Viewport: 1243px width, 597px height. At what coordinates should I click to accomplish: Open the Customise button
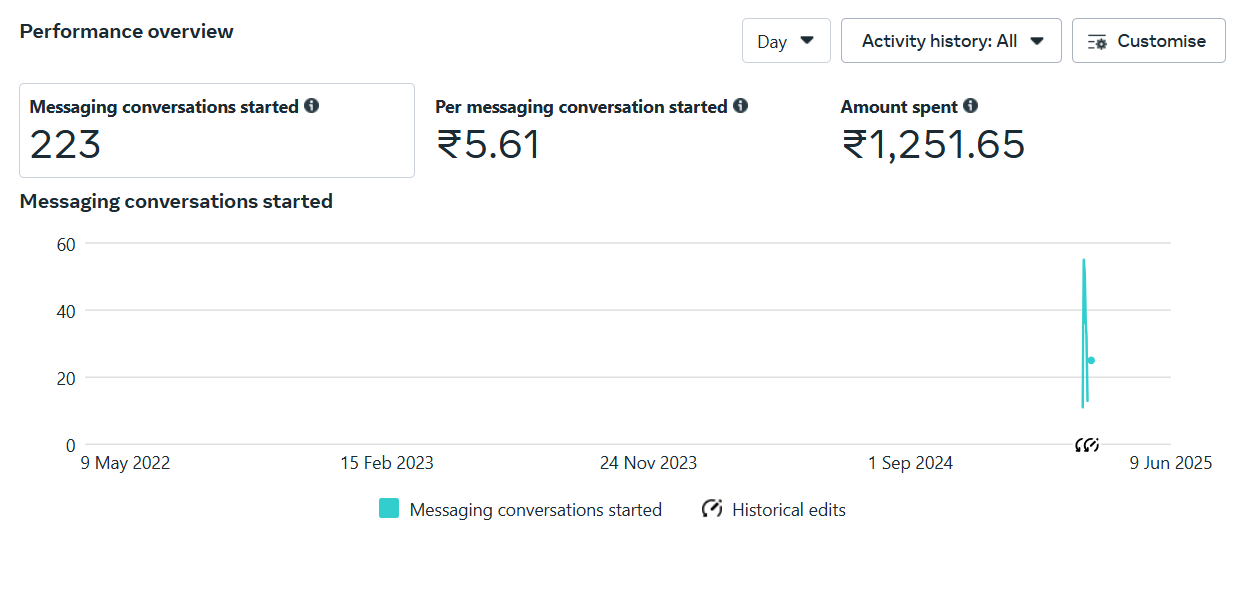click(1148, 41)
